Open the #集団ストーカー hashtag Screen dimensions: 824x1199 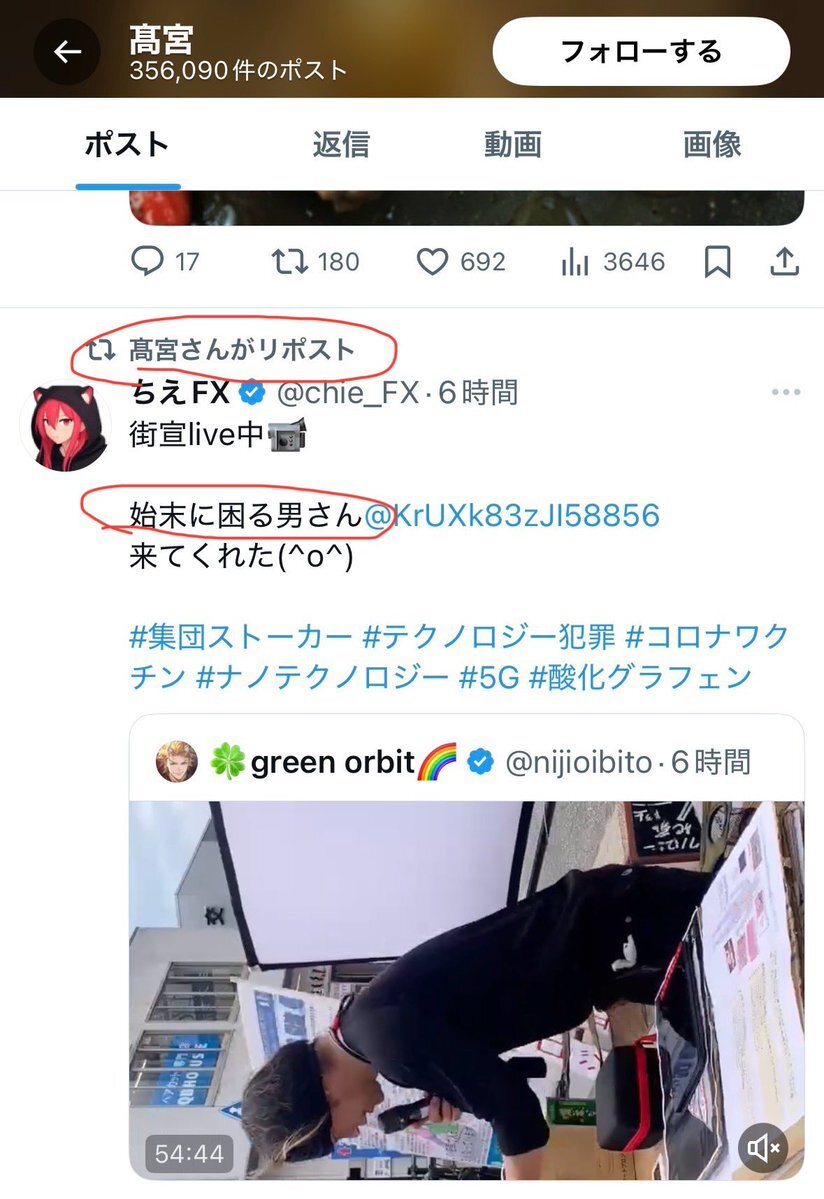[241, 636]
